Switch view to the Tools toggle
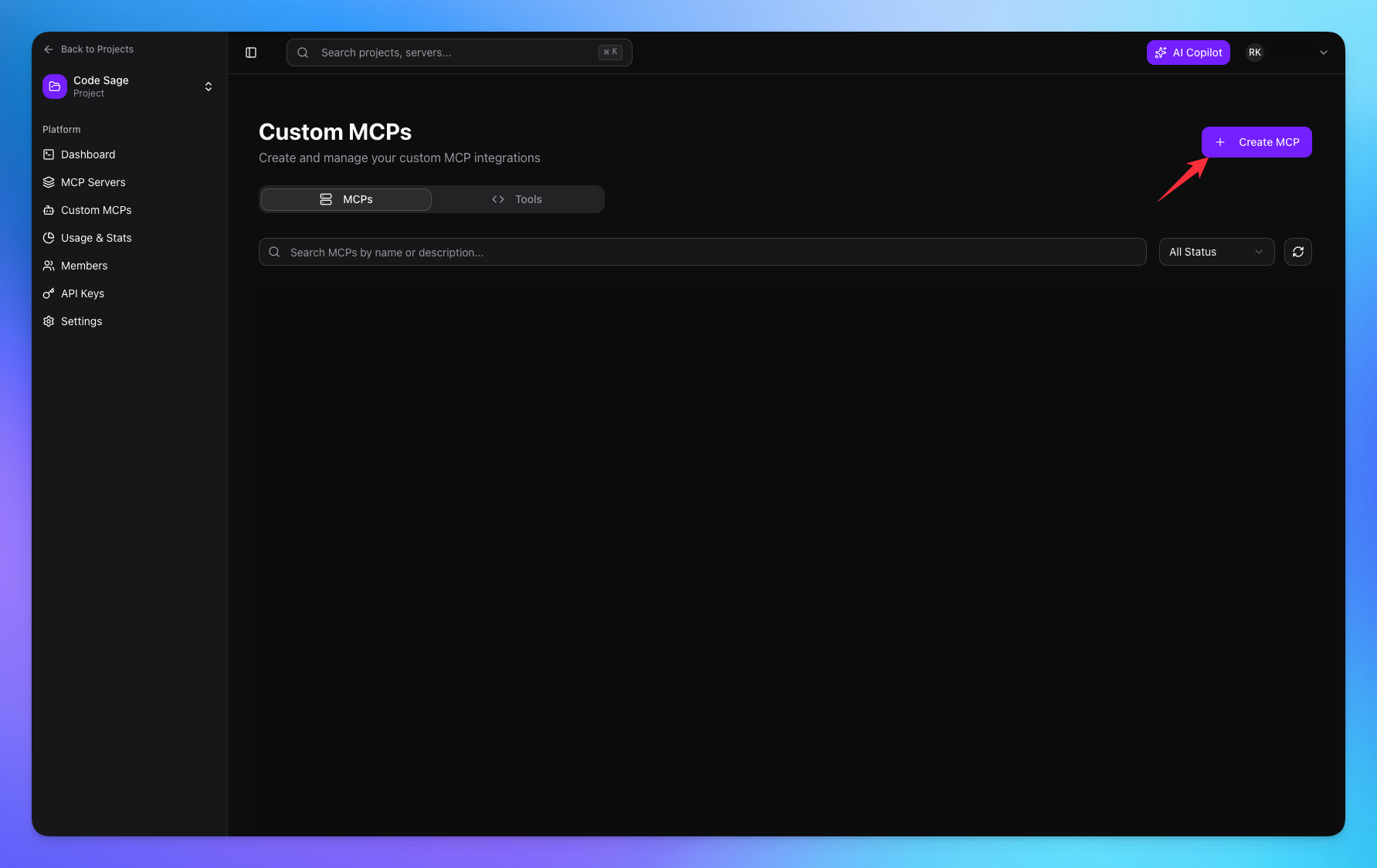The width and height of the screenshot is (1377, 868). [x=519, y=199]
